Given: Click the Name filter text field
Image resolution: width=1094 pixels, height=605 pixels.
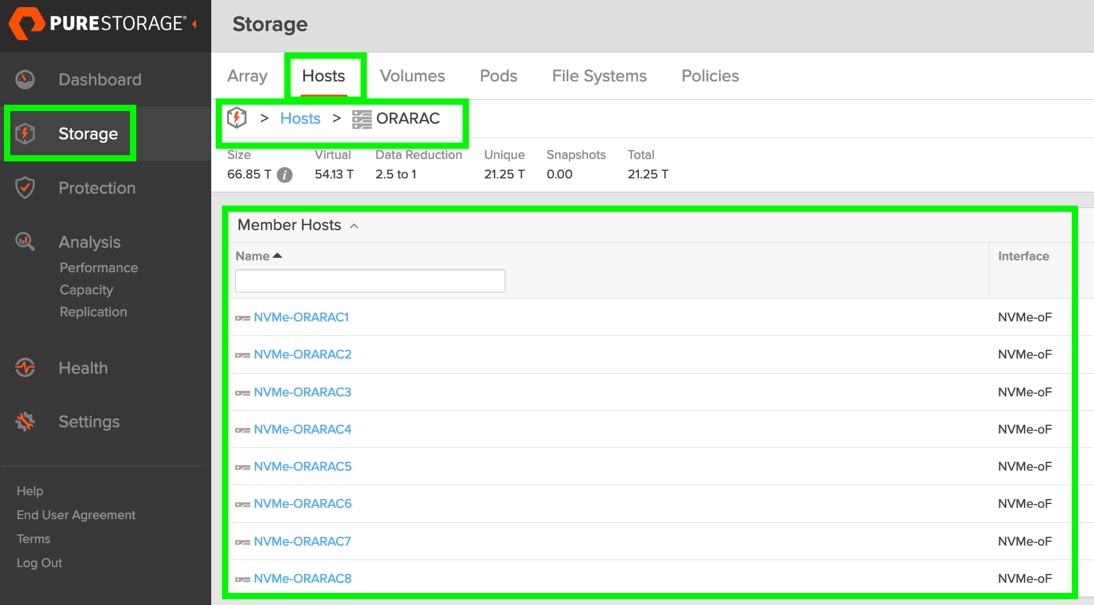Looking at the screenshot, I should tap(370, 281).
